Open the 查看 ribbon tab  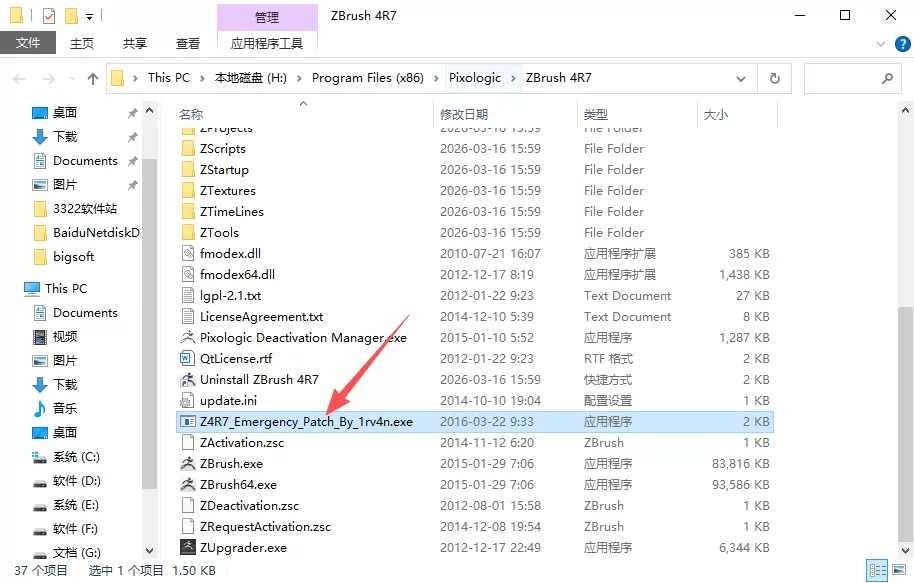[x=188, y=44]
